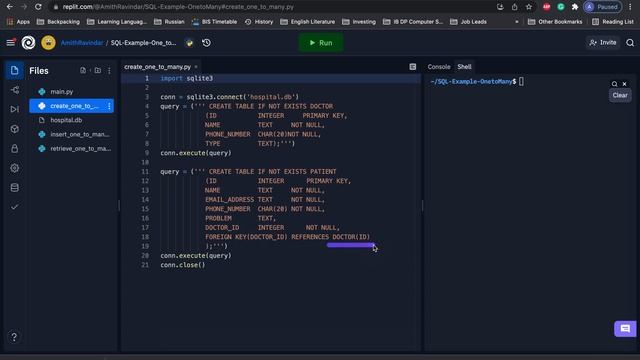Screen dimensions: 640x360
Task: Open the version history clock icon
Action: 207,42
